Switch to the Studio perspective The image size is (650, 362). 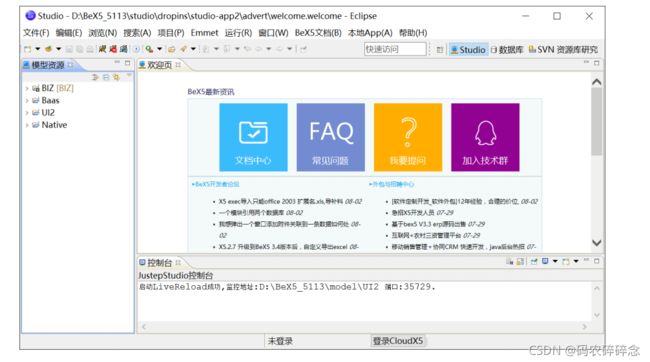[x=468, y=49]
